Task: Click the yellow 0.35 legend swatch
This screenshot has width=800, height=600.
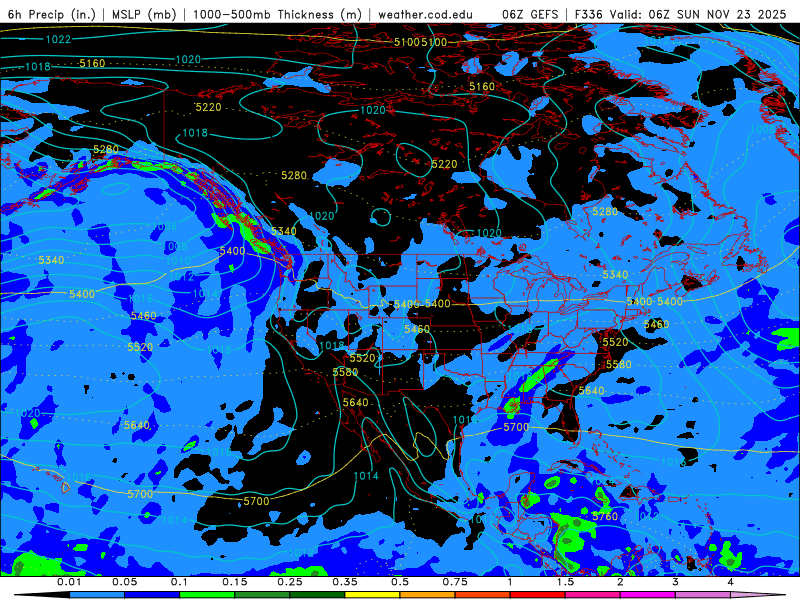Action: [372, 595]
